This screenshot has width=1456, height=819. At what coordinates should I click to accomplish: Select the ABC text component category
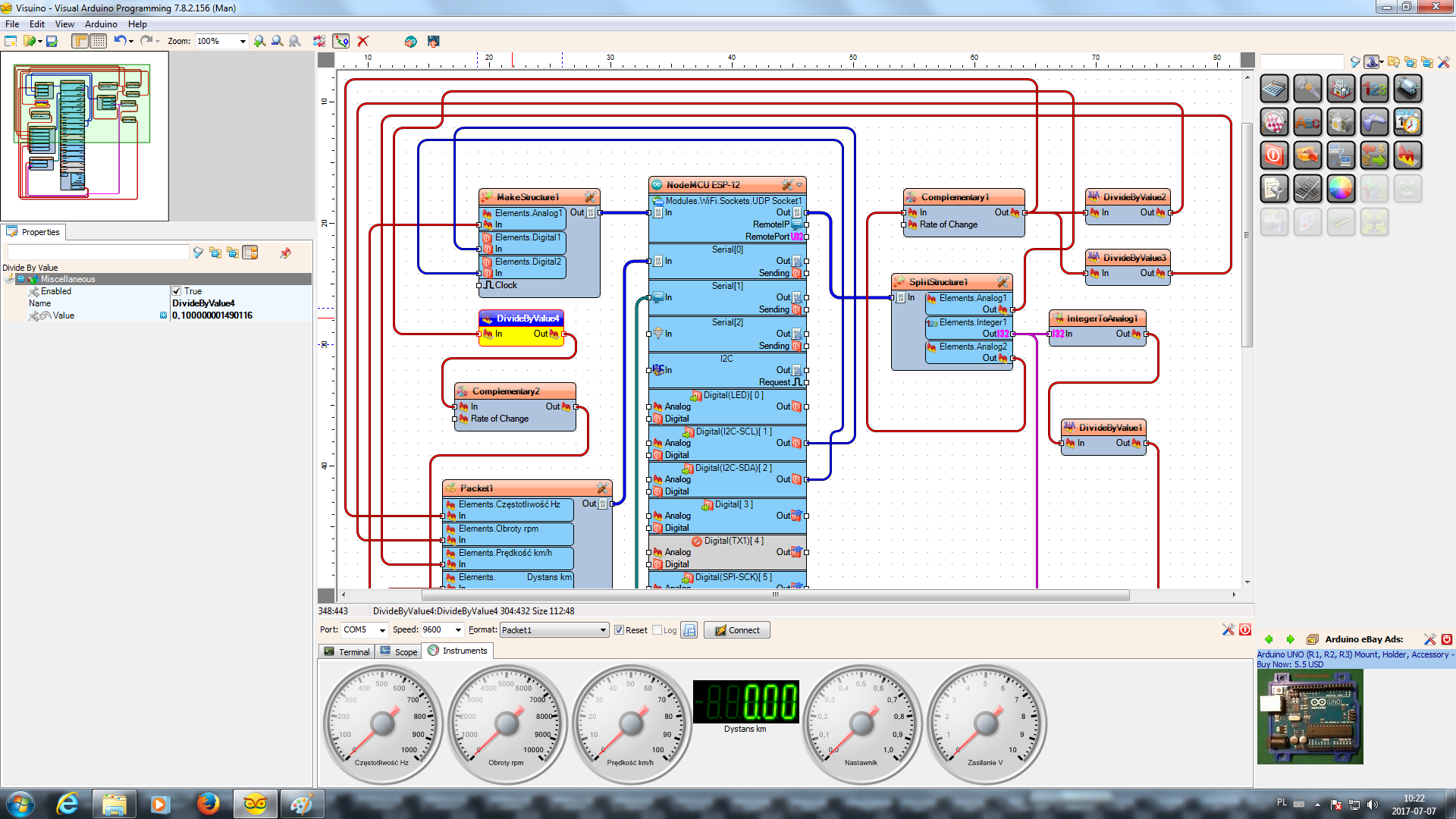[x=1307, y=122]
